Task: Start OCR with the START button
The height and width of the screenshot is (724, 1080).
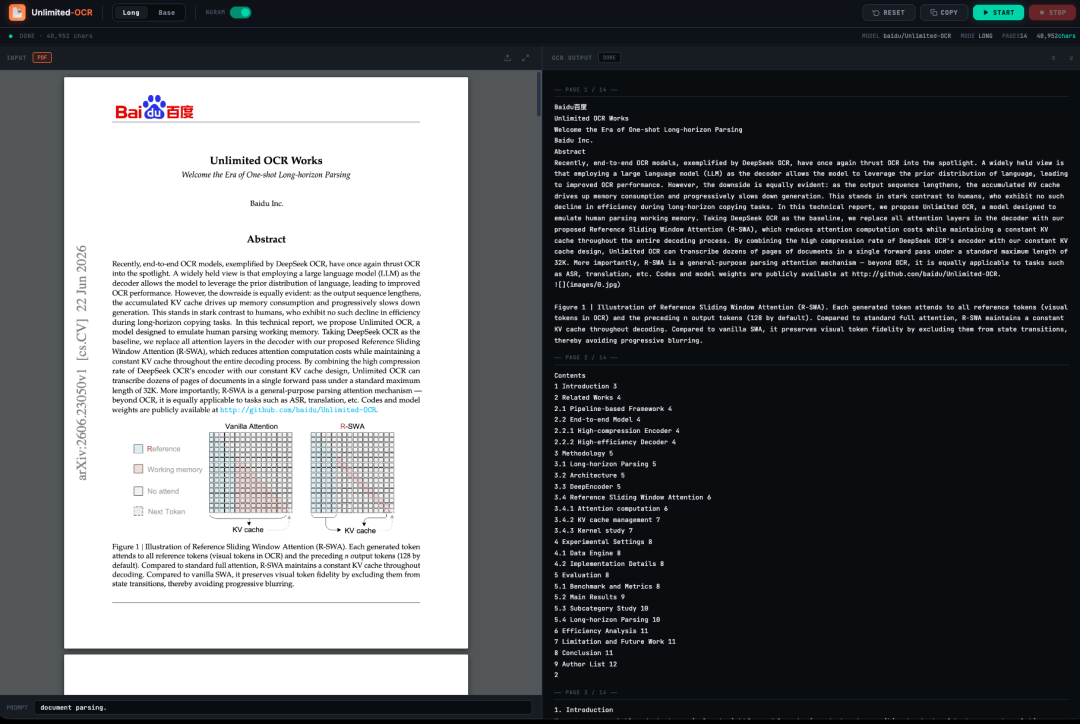Action: [998, 12]
